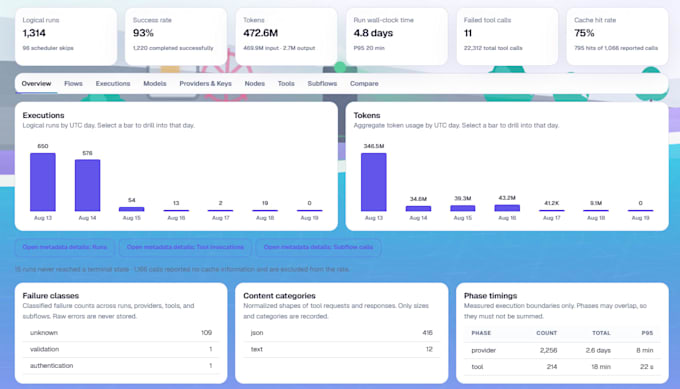
Task: Click the Failed tool calls card
Action: coord(507,36)
